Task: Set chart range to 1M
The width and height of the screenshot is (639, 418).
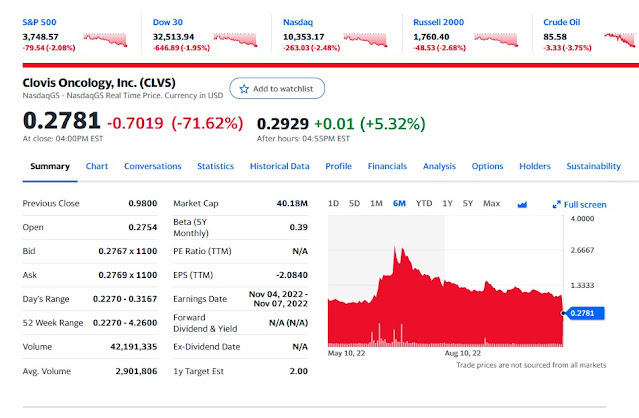Action: click(x=376, y=203)
